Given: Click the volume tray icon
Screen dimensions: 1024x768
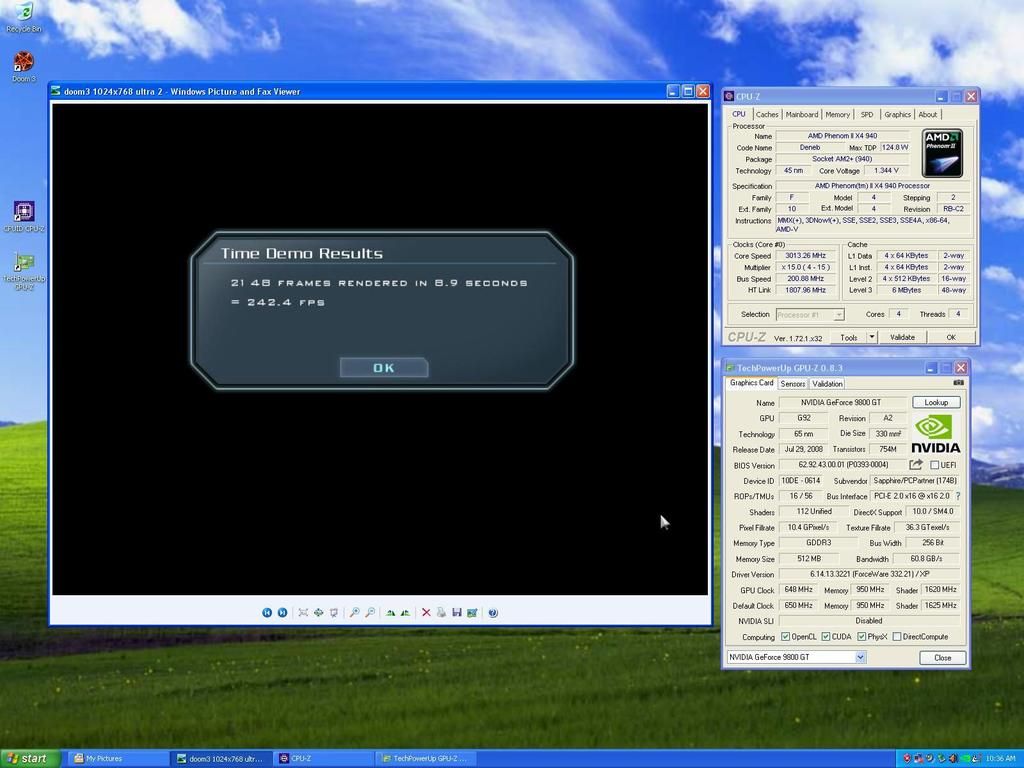Looking at the screenshot, I should coord(953,759).
